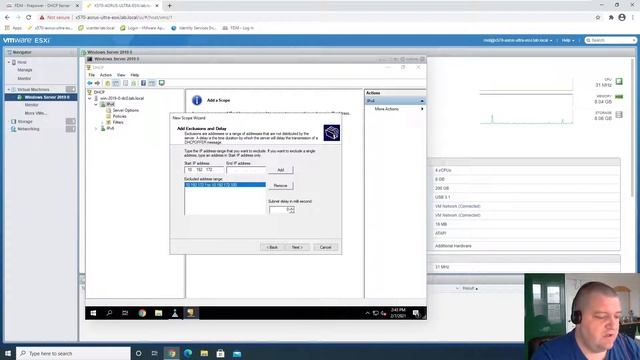This screenshot has width=640, height=360.
Task: Switch to the FDM DHCP Server browser tab
Action: coord(42,6)
